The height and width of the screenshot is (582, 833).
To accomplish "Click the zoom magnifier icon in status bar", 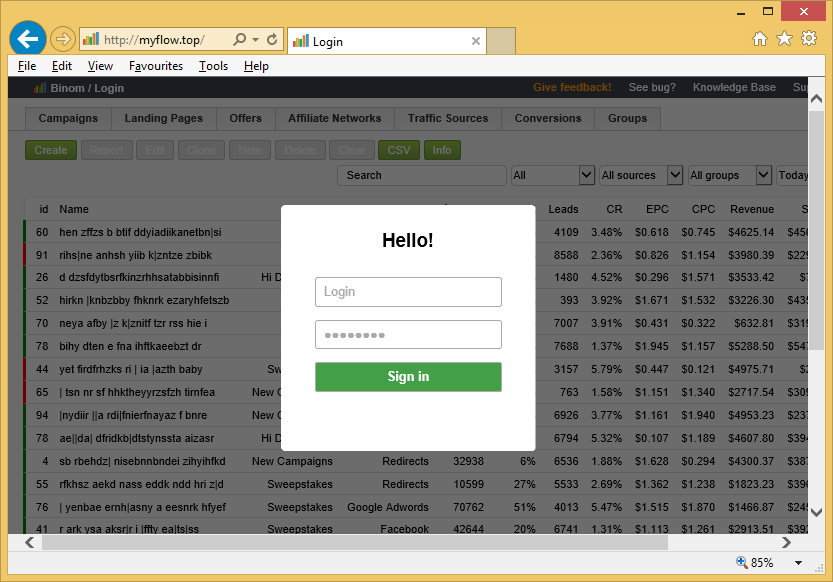I will [x=742, y=562].
